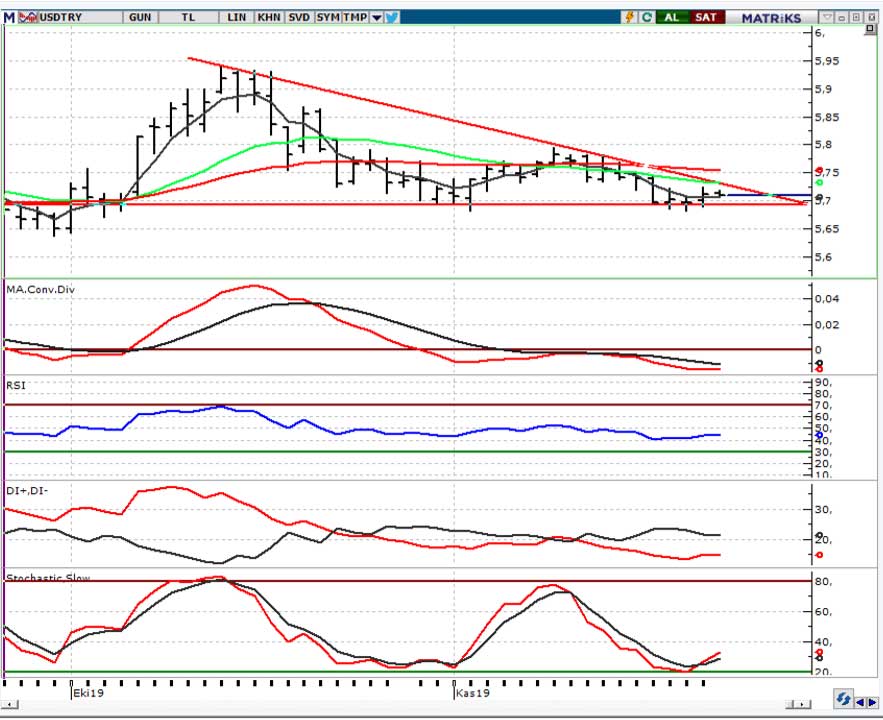This screenshot has height=720, width=883.
Task: Click the SYM toolbar button
Action: (x=328, y=17)
